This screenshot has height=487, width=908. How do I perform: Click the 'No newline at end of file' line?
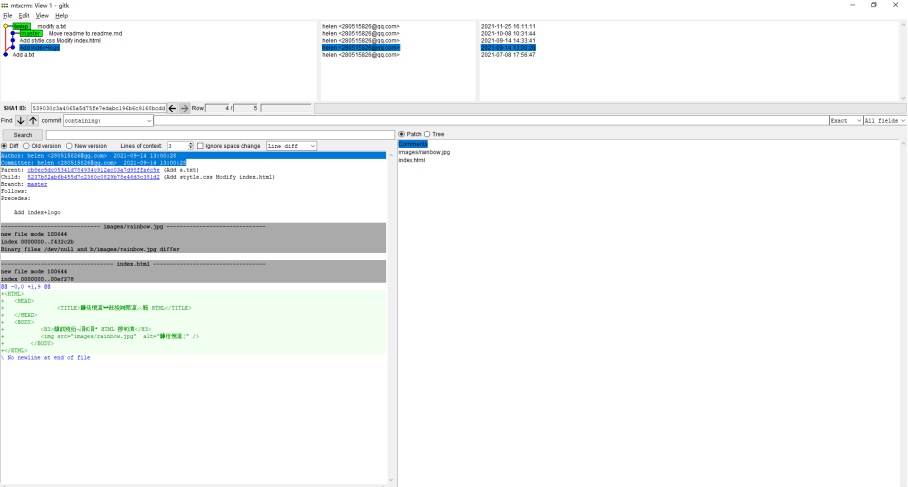pos(46,358)
